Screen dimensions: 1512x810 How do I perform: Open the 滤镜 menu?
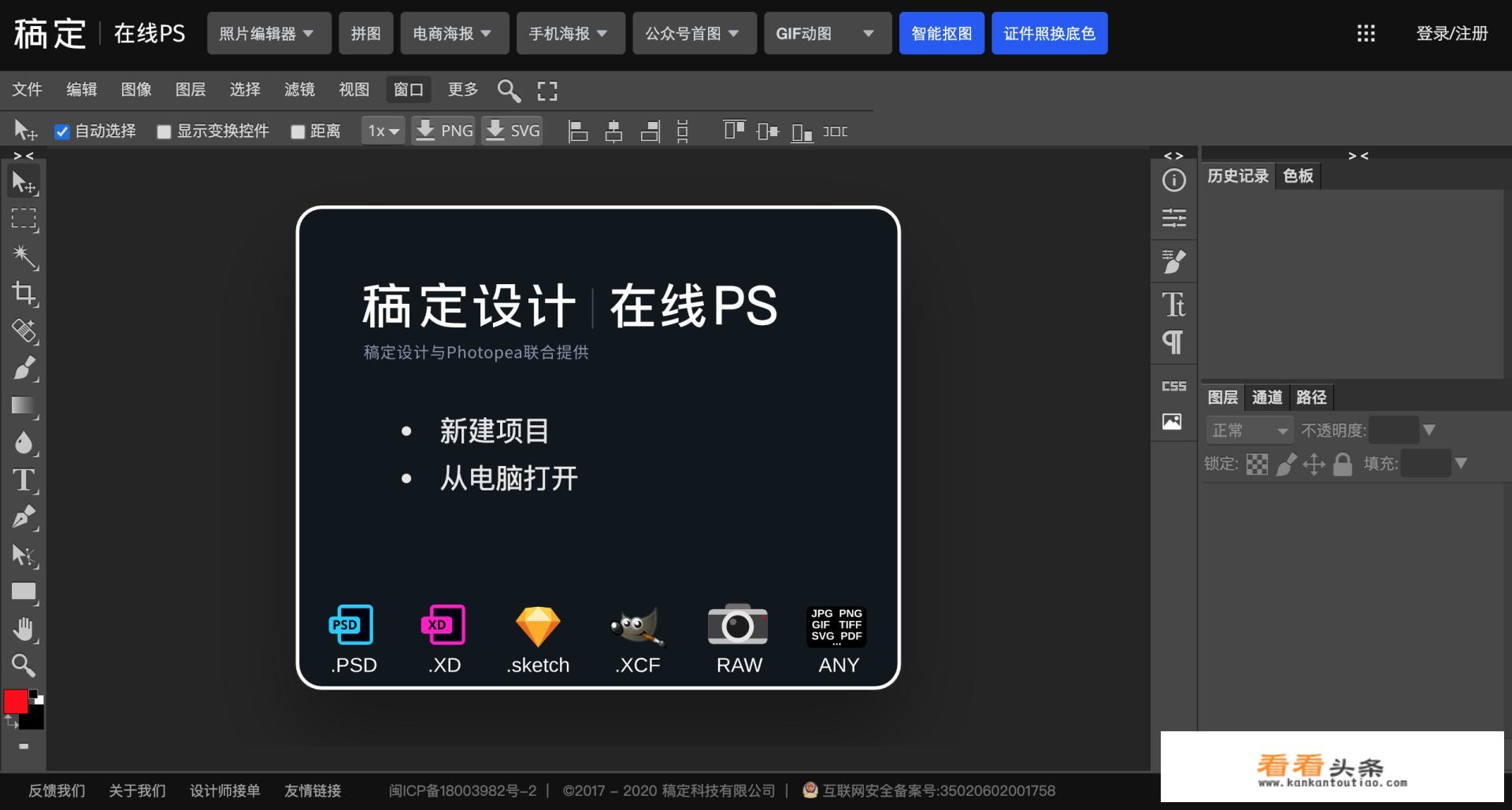point(299,90)
